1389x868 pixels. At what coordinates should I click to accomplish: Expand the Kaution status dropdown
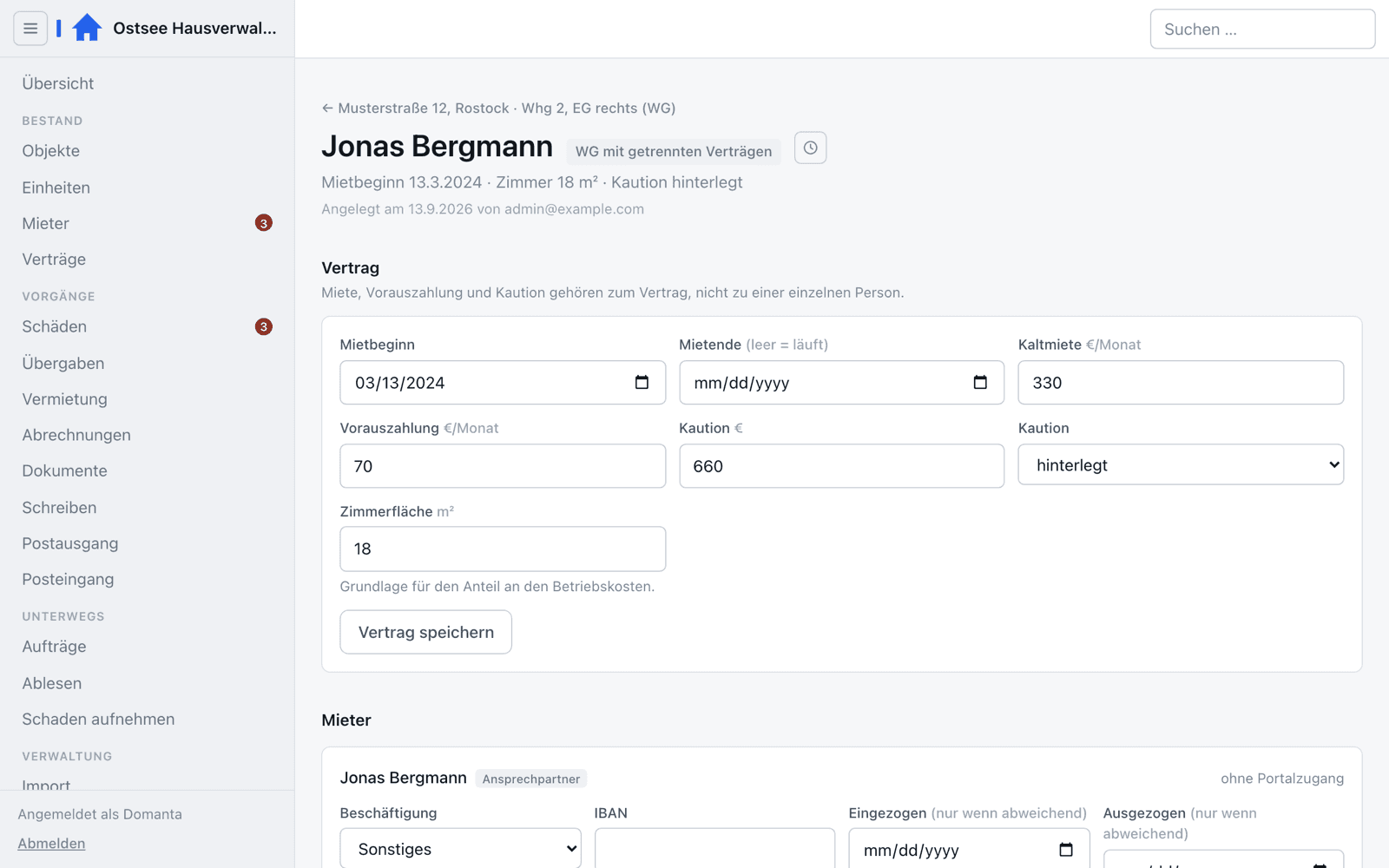[x=1181, y=465]
